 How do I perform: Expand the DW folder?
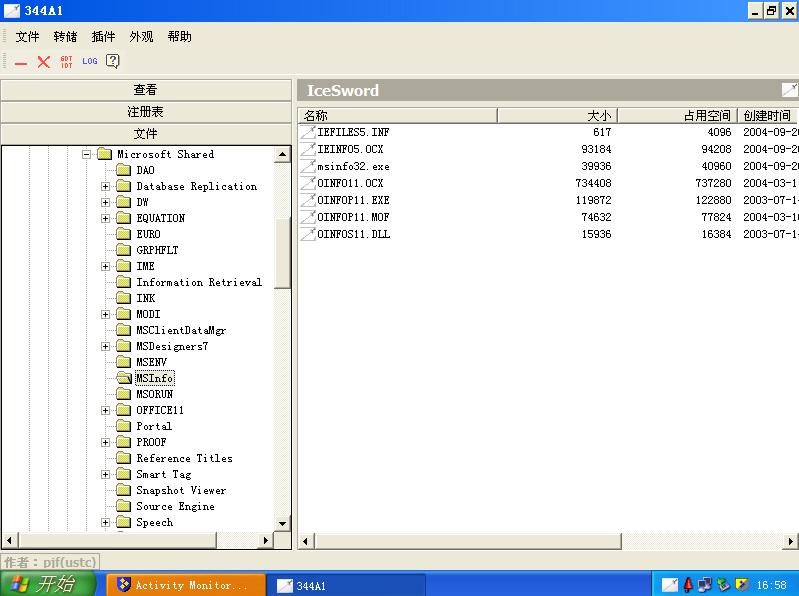click(105, 202)
